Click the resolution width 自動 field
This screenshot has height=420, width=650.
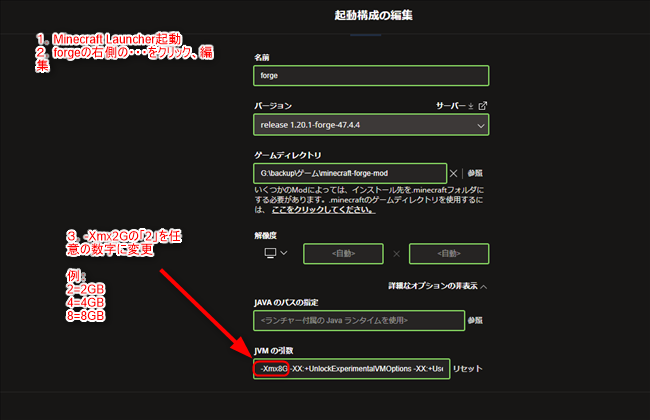[343, 253]
